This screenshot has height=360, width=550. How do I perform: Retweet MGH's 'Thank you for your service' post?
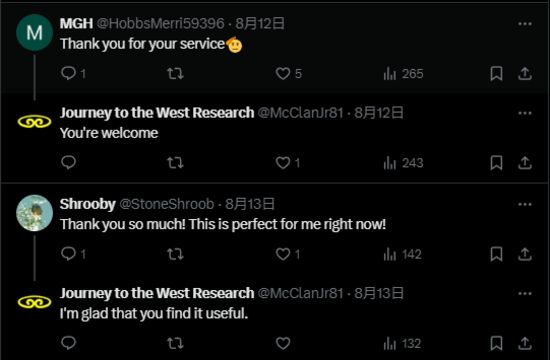point(175,74)
